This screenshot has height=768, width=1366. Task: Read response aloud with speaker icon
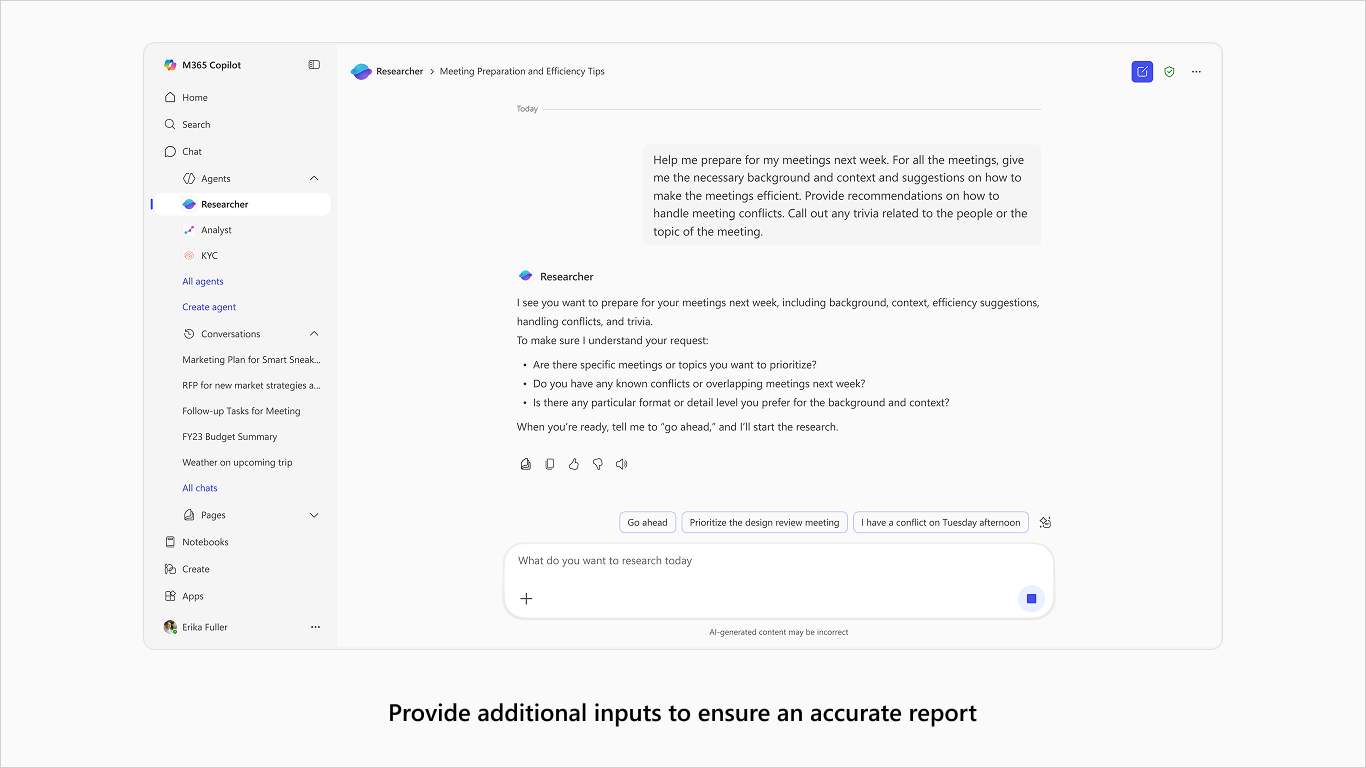click(622, 464)
